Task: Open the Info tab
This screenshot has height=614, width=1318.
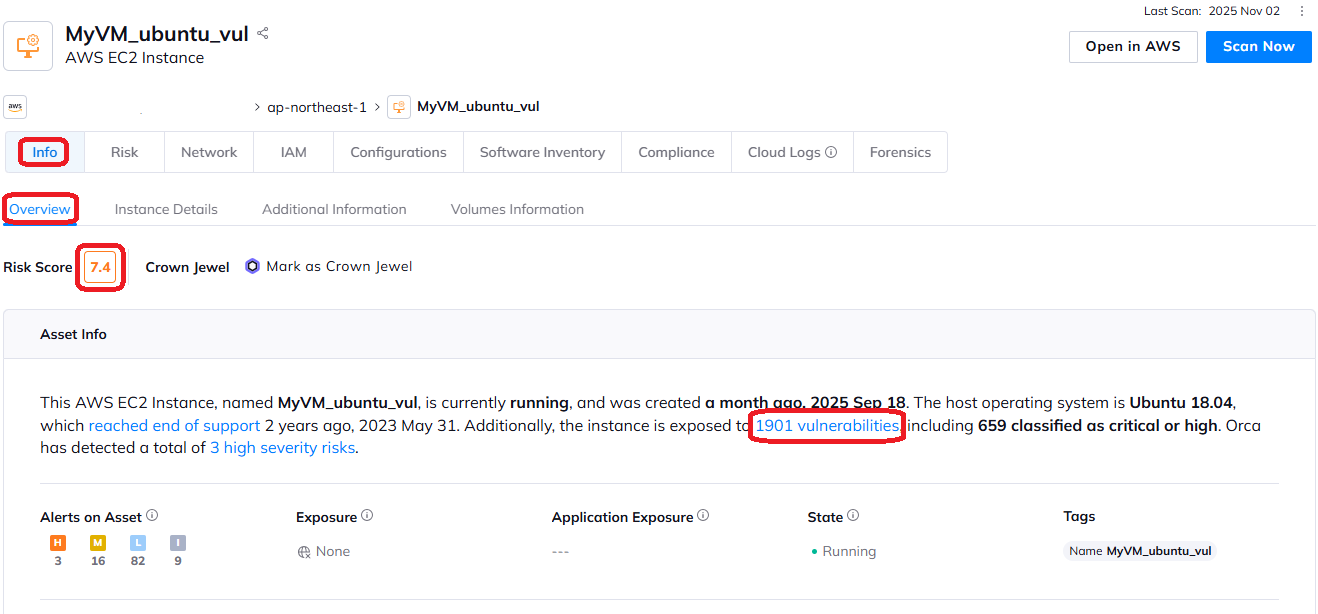Action: tap(45, 152)
